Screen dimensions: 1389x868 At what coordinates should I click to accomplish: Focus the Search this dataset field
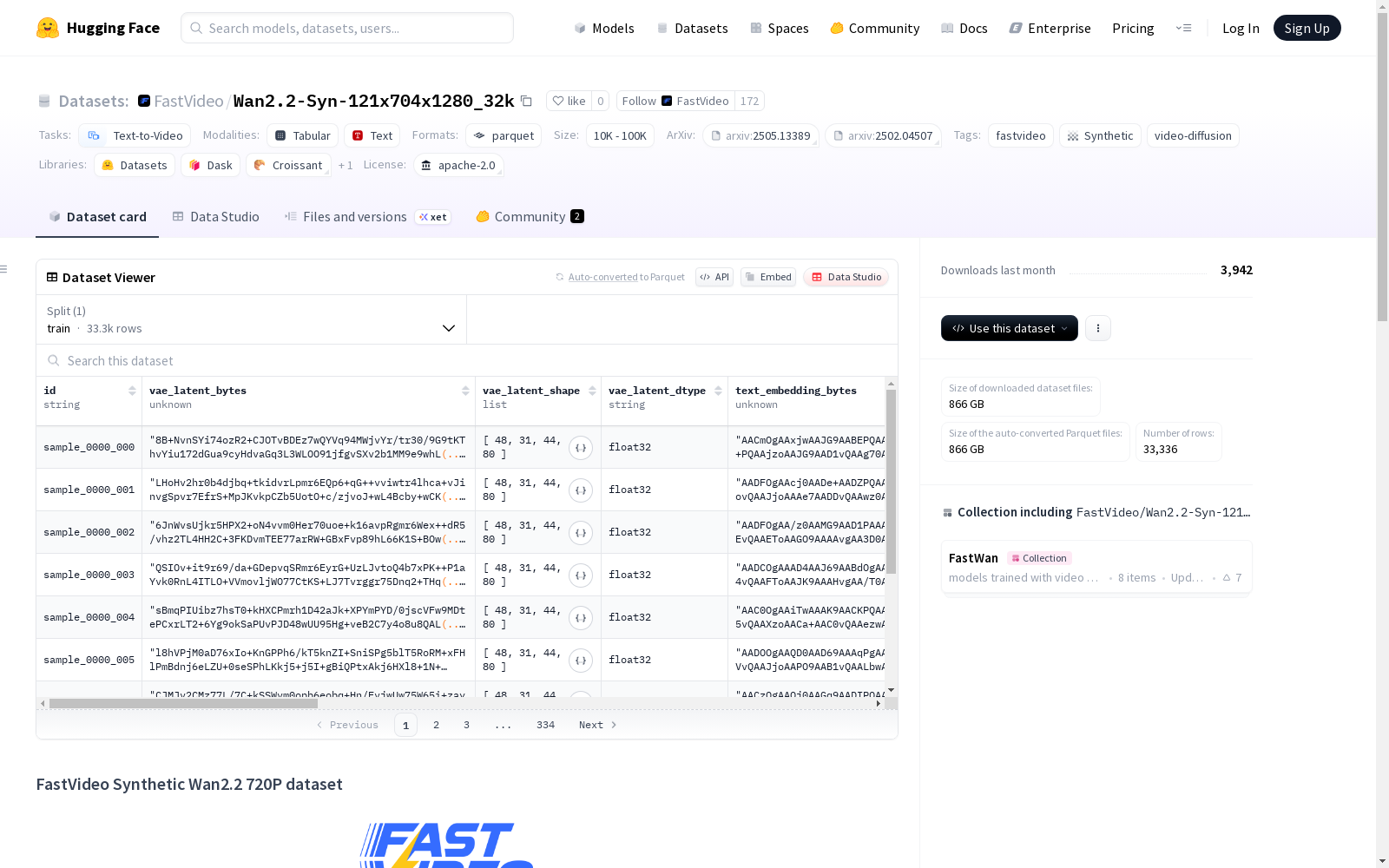pos(467,360)
